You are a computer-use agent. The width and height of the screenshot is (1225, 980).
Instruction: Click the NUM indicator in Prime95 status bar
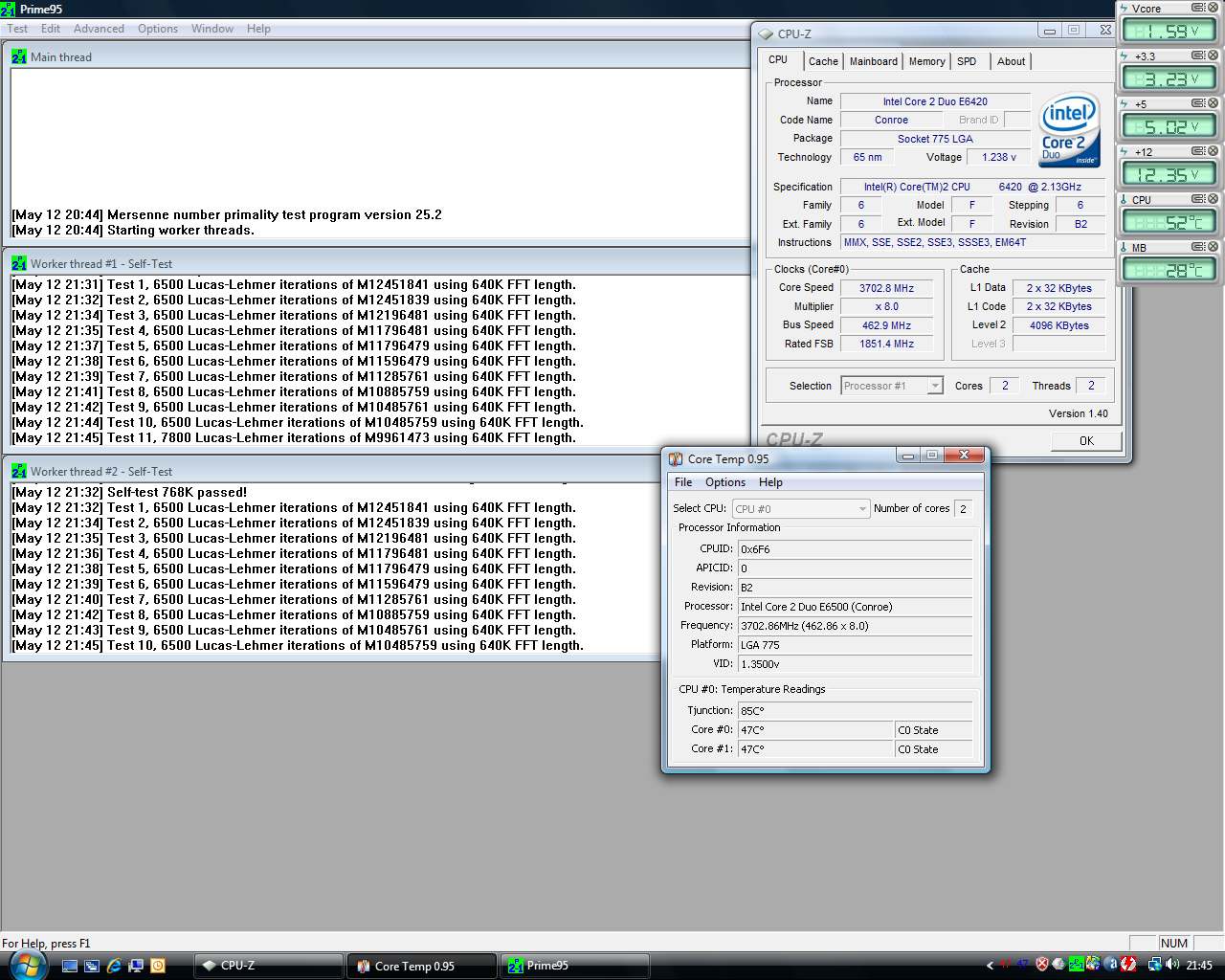click(1174, 943)
